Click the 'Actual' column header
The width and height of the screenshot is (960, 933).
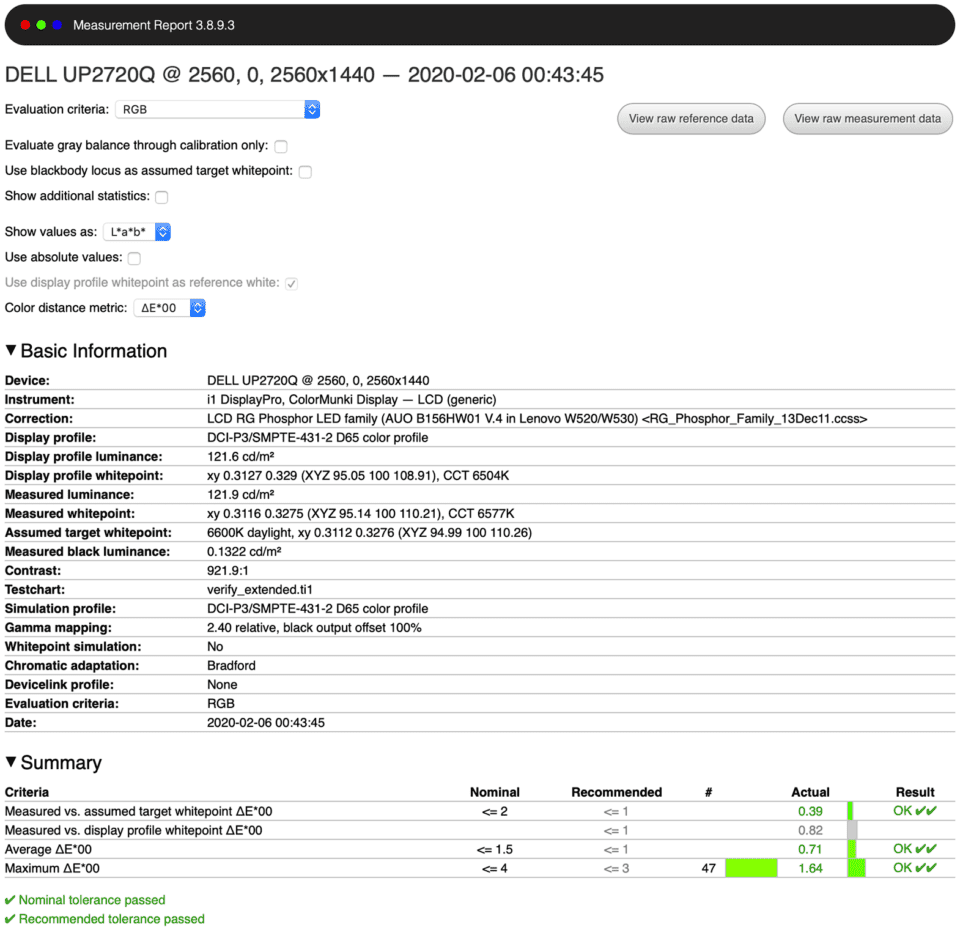click(811, 792)
